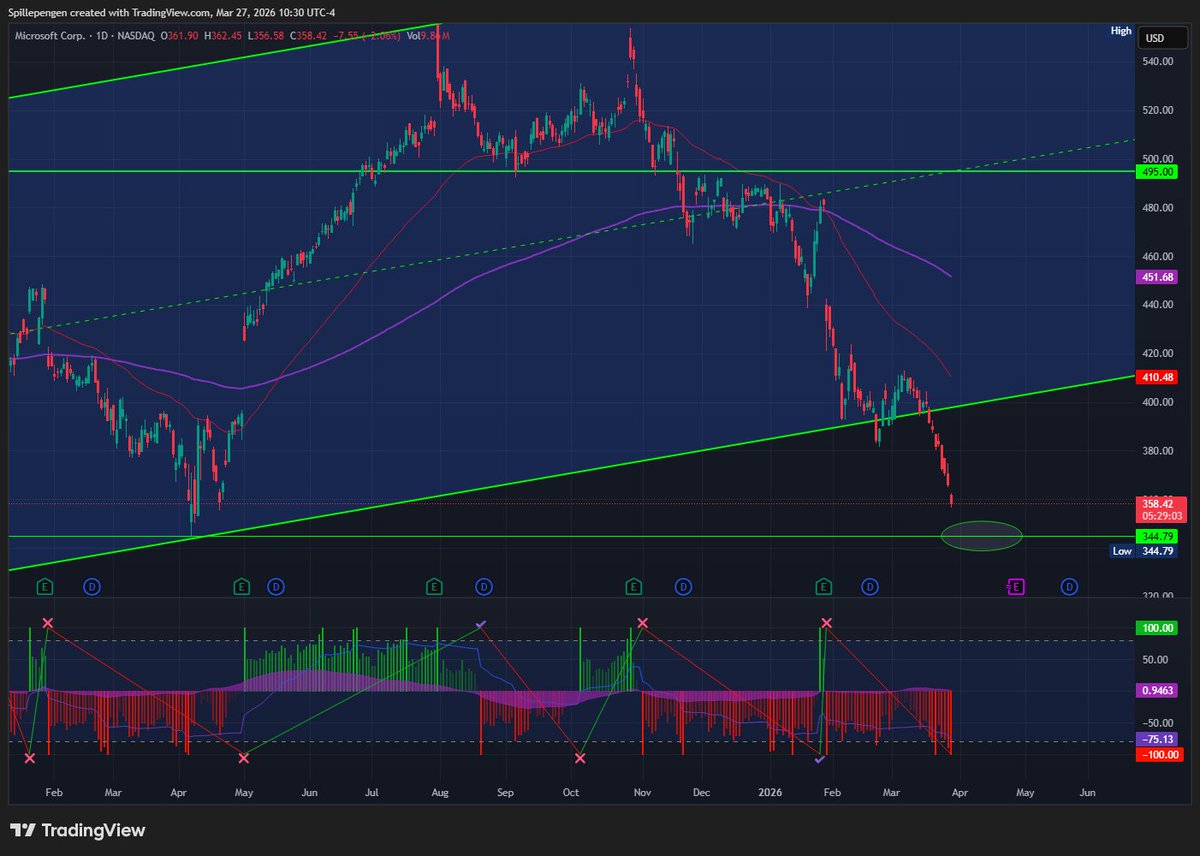The height and width of the screenshot is (856, 1200).
Task: Click the 400.00 price axis tick
Action: (x=1158, y=402)
